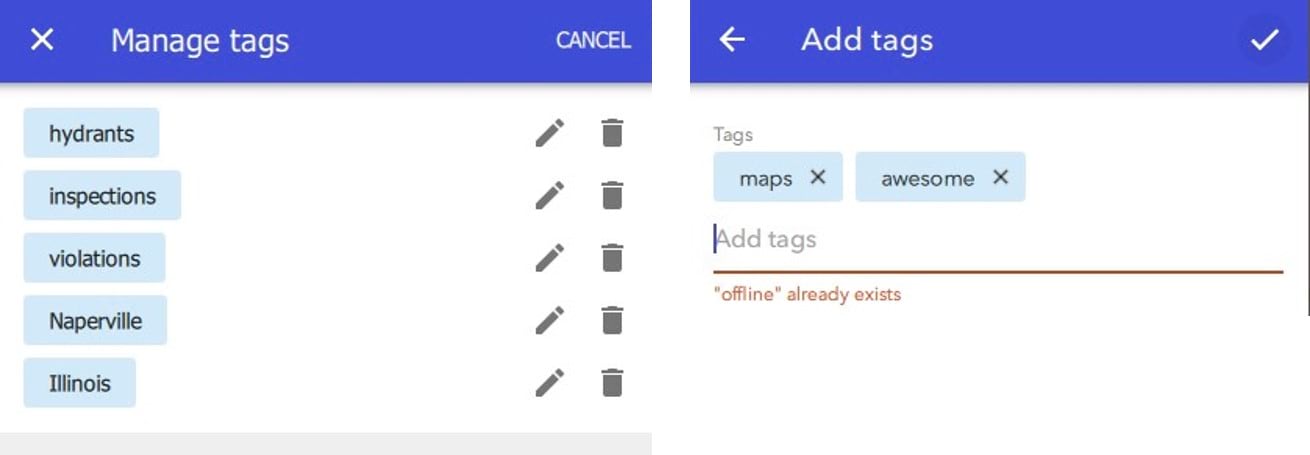Remove the awesome tag chip
The image size is (1310, 455).
1000,177
